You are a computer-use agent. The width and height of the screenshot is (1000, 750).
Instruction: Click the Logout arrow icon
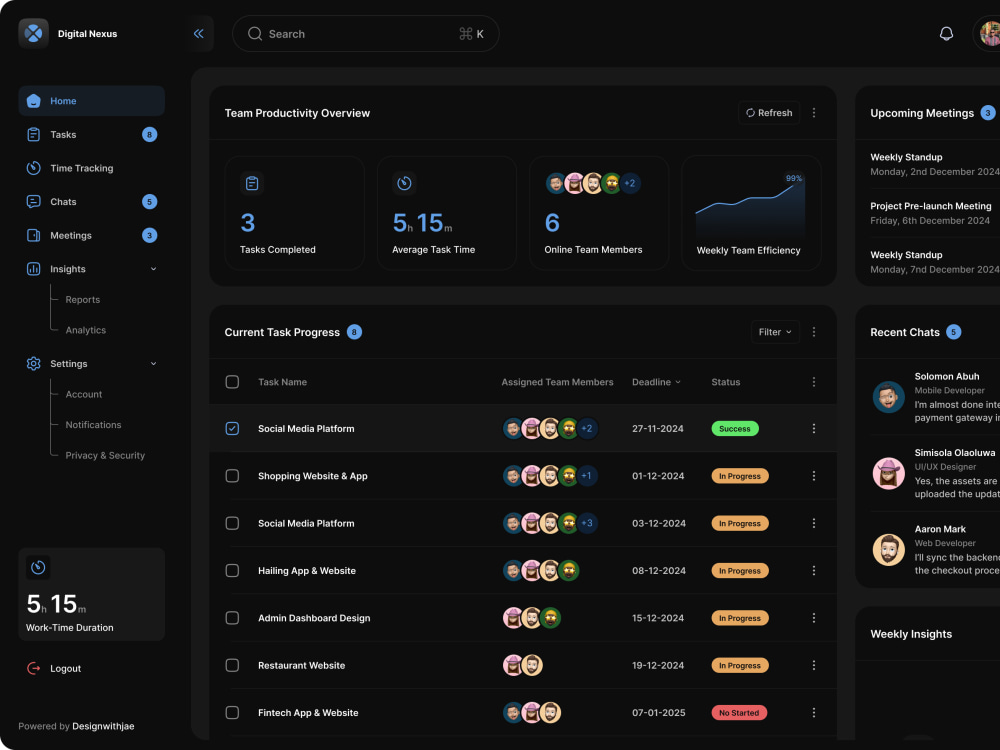click(x=34, y=668)
